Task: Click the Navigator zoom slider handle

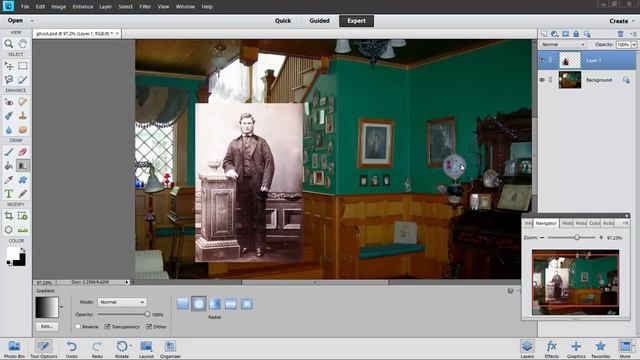Action: point(577,237)
